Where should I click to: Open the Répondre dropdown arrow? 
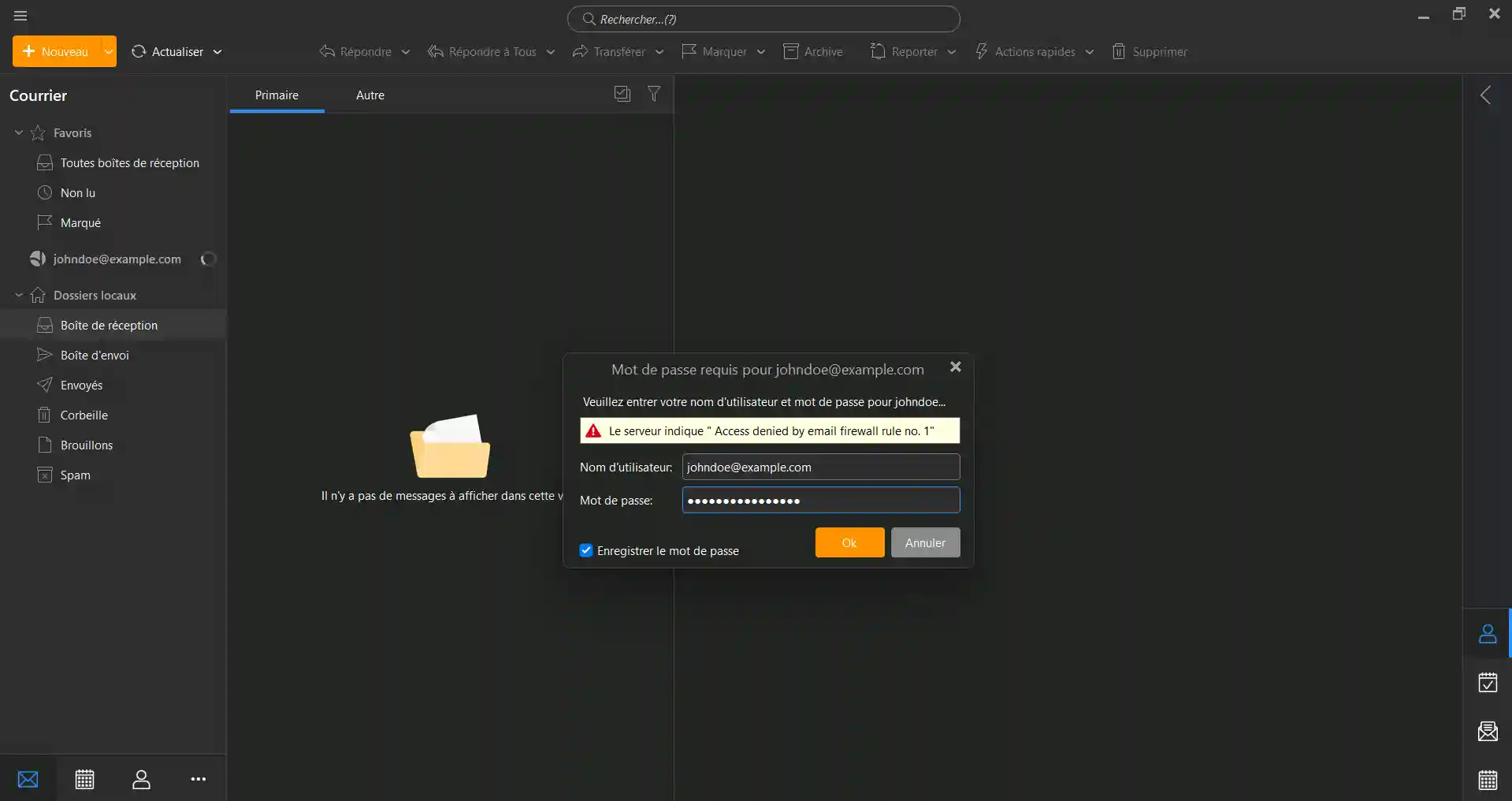click(405, 51)
